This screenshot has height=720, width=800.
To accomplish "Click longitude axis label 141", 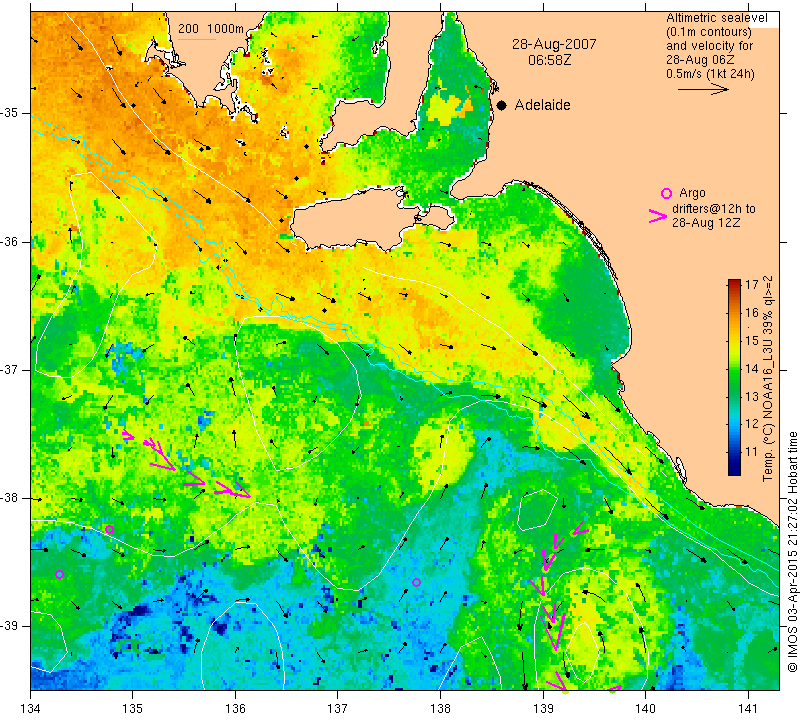I will tap(748, 709).
